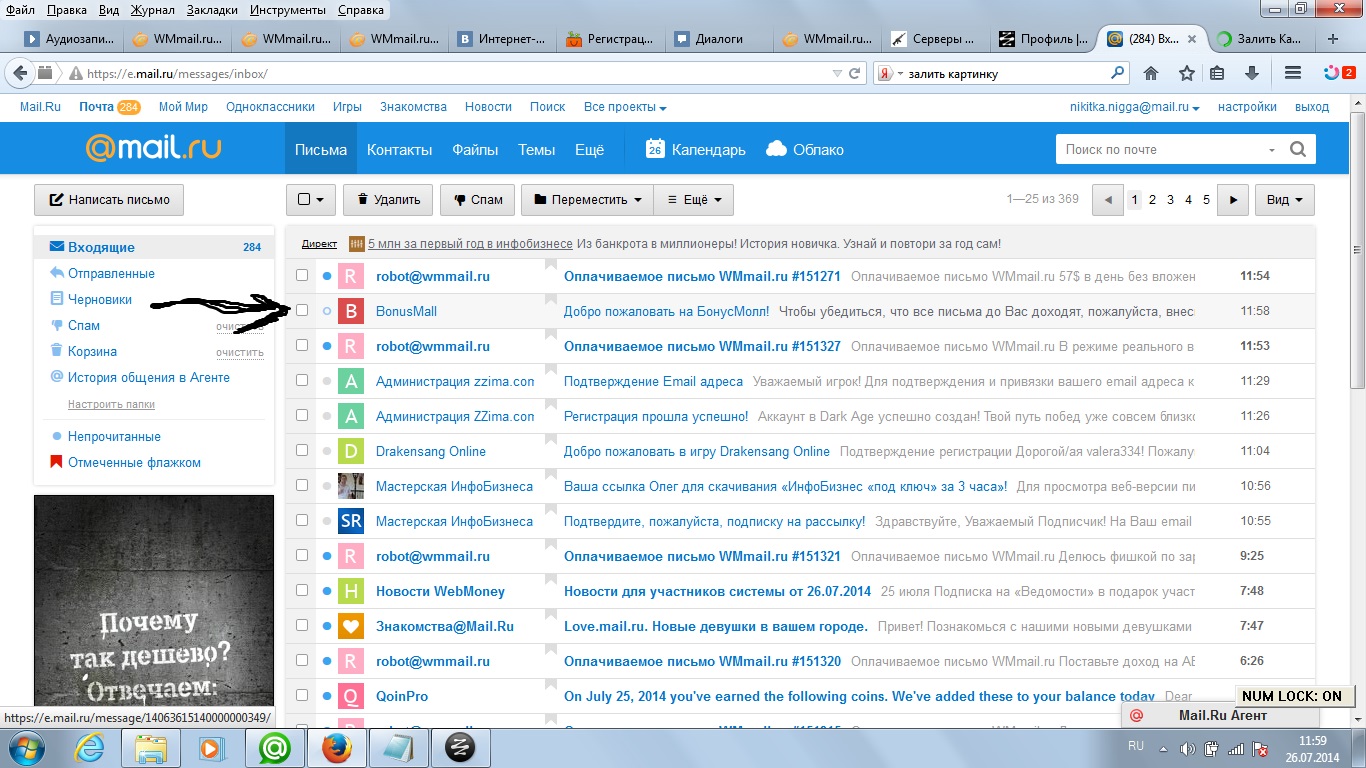Reload the page using the refresh icon
This screenshot has width=1366, height=768.
pos(855,73)
